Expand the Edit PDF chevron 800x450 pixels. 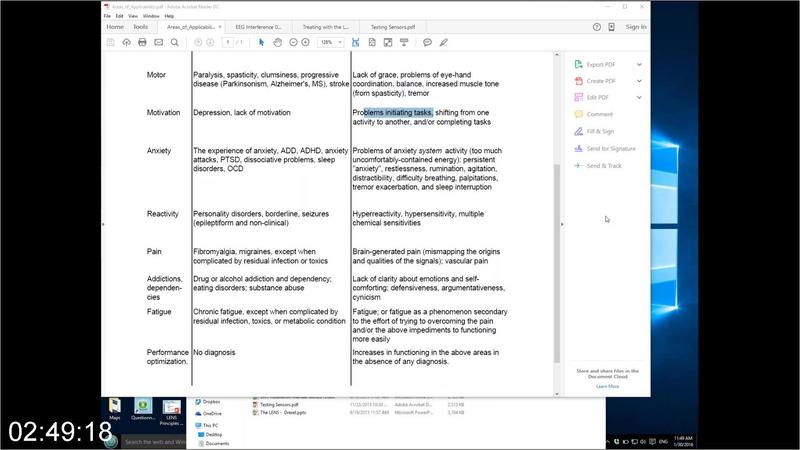point(639,97)
